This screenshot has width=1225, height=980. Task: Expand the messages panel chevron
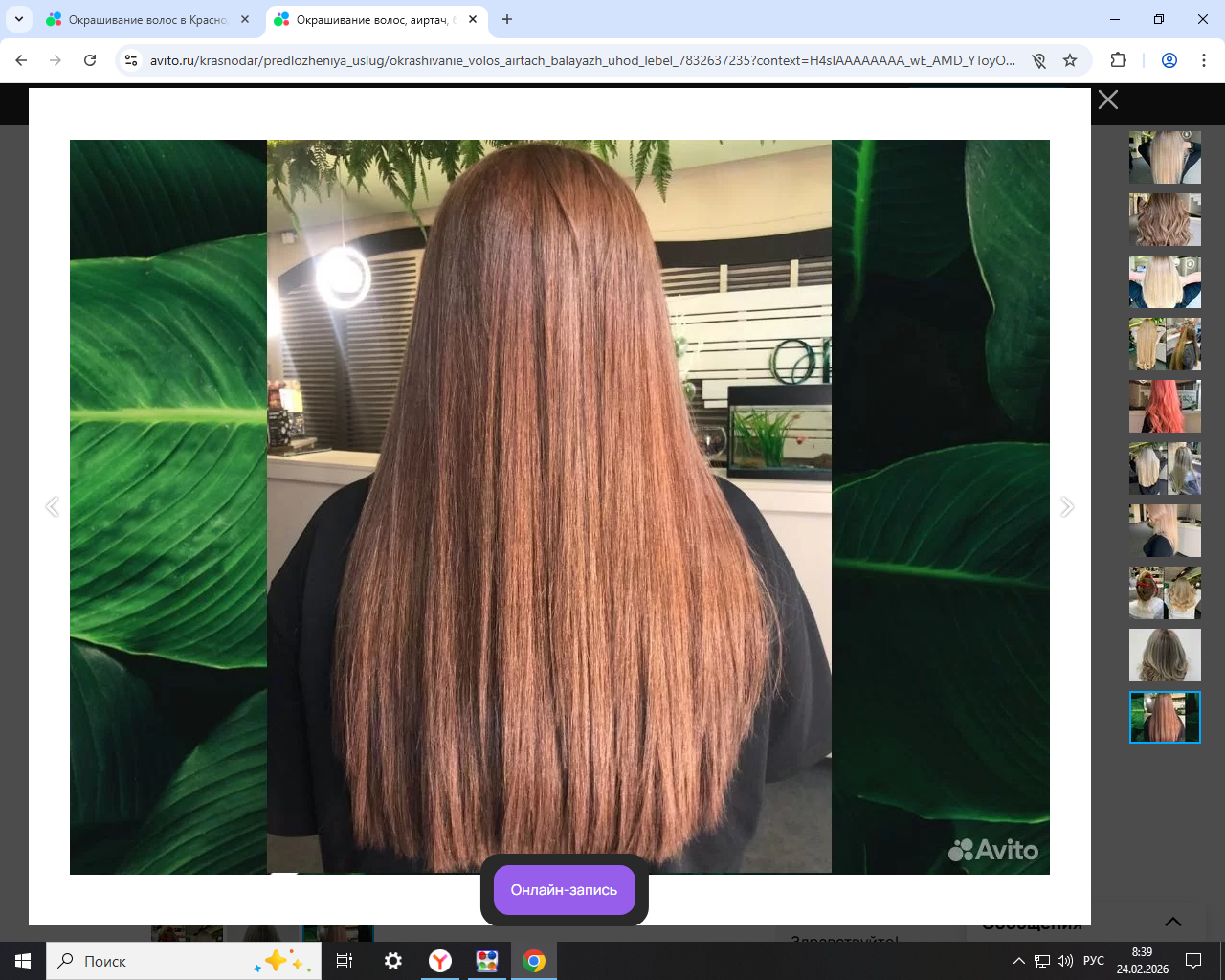[x=1172, y=922]
